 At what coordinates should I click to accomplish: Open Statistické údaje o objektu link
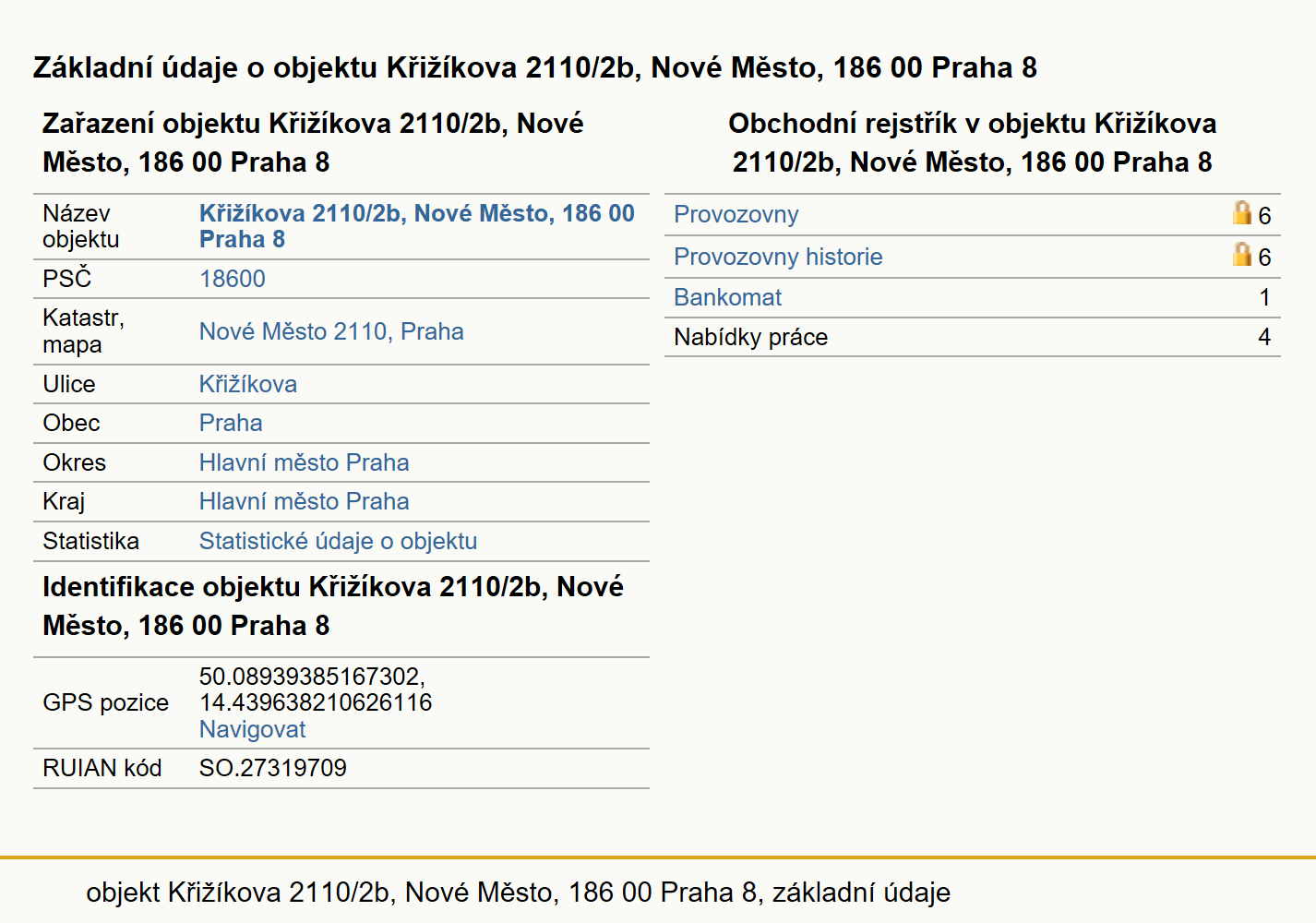[x=338, y=541]
